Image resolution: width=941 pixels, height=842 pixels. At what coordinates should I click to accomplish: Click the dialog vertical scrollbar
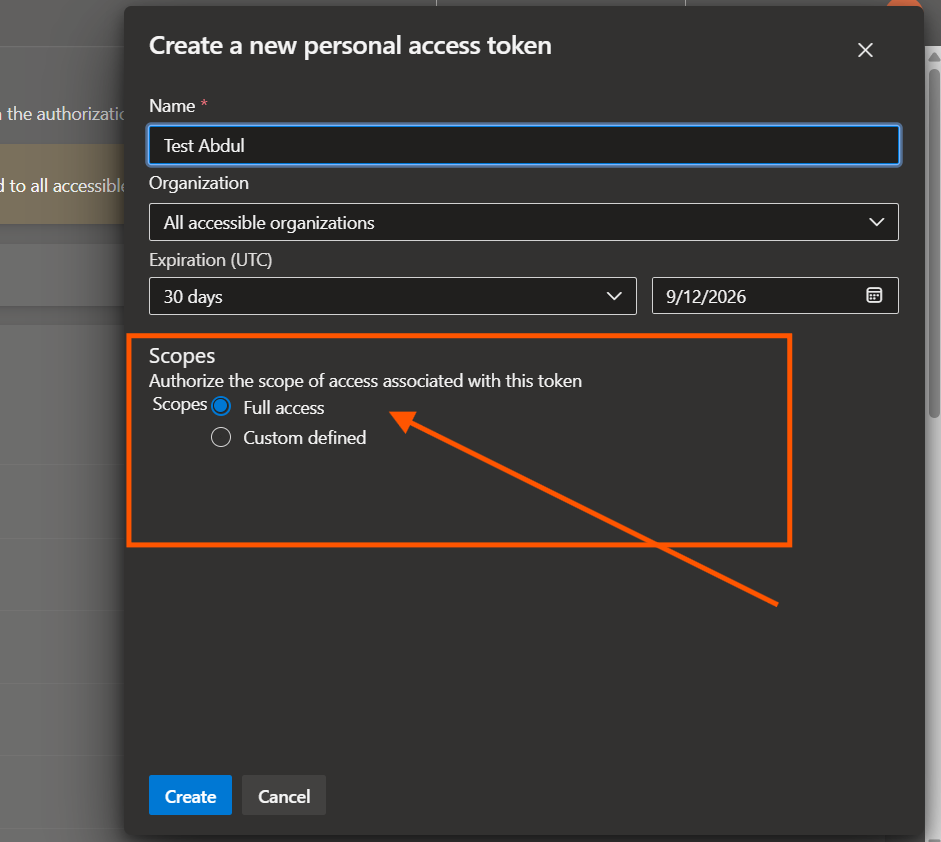click(x=934, y=243)
